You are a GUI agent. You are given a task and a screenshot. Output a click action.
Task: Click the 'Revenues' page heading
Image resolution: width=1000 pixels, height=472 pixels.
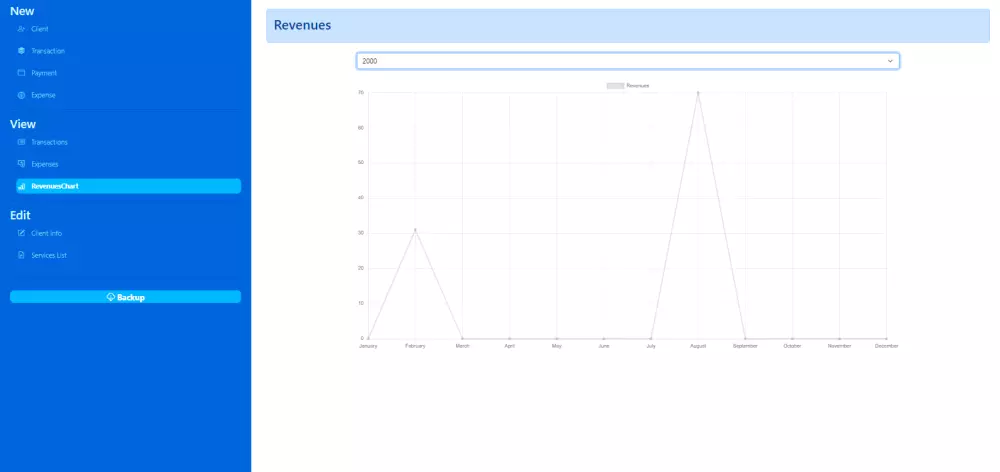click(302, 26)
